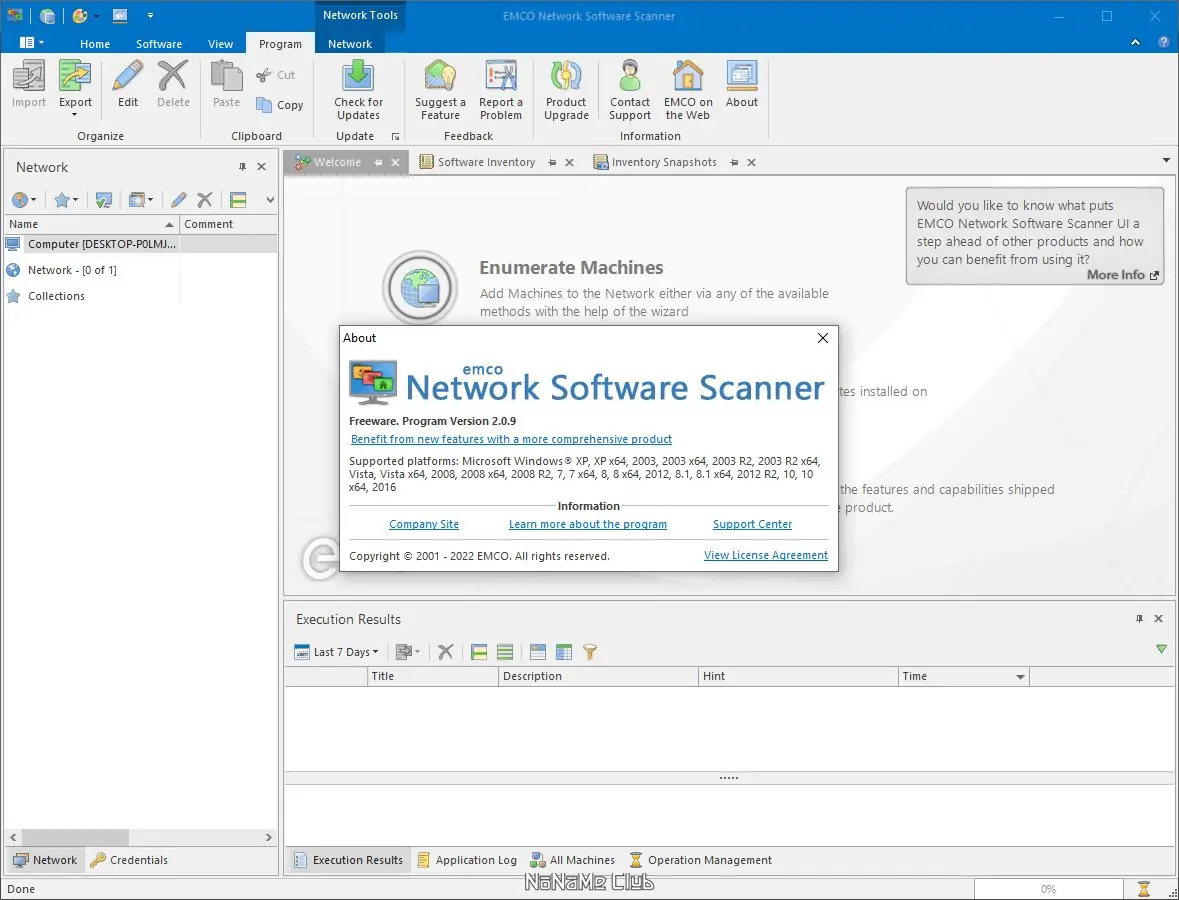The image size is (1179, 900).
Task: Click the funnel filter icon in Execution Results
Action: coord(590,652)
